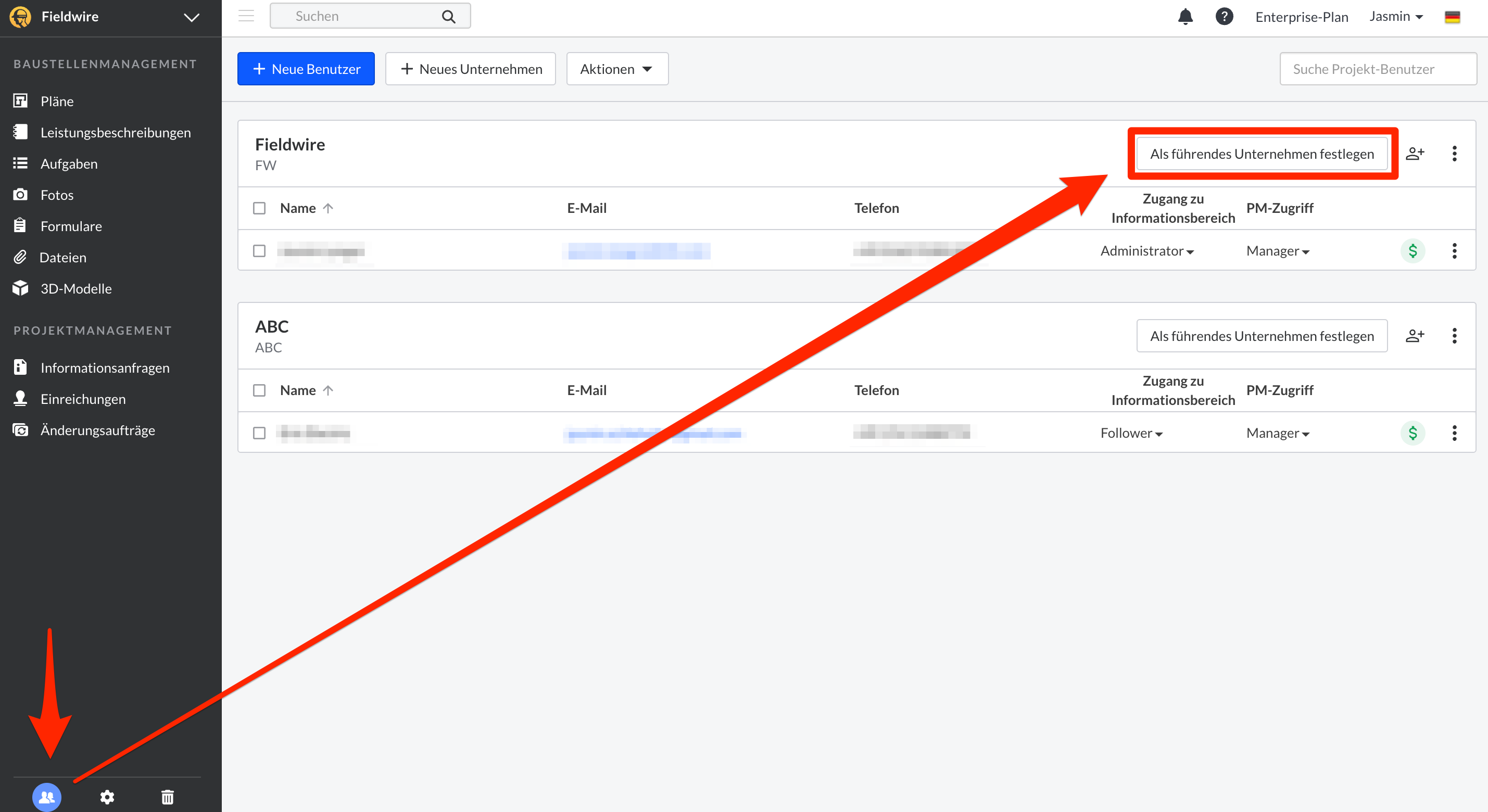1488x812 pixels.
Task: Open the people/users icon at sidebar bottom
Action: pyautogui.click(x=47, y=797)
